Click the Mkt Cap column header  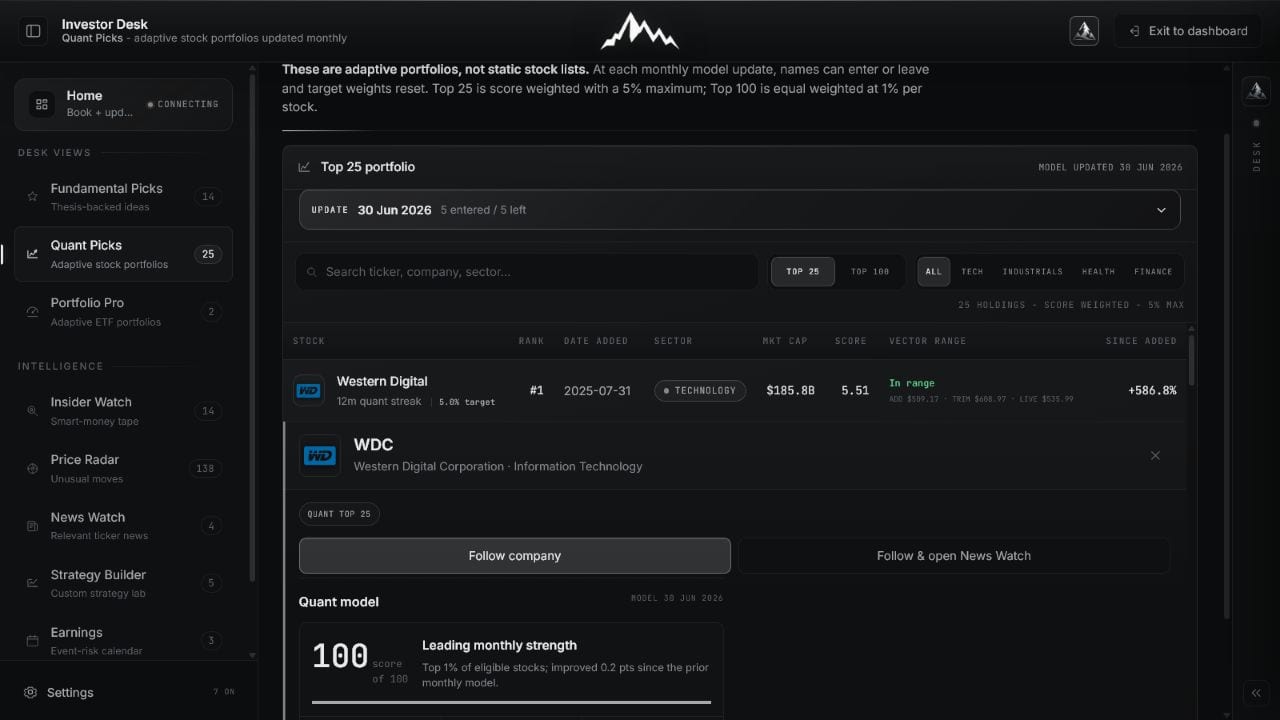click(x=785, y=341)
